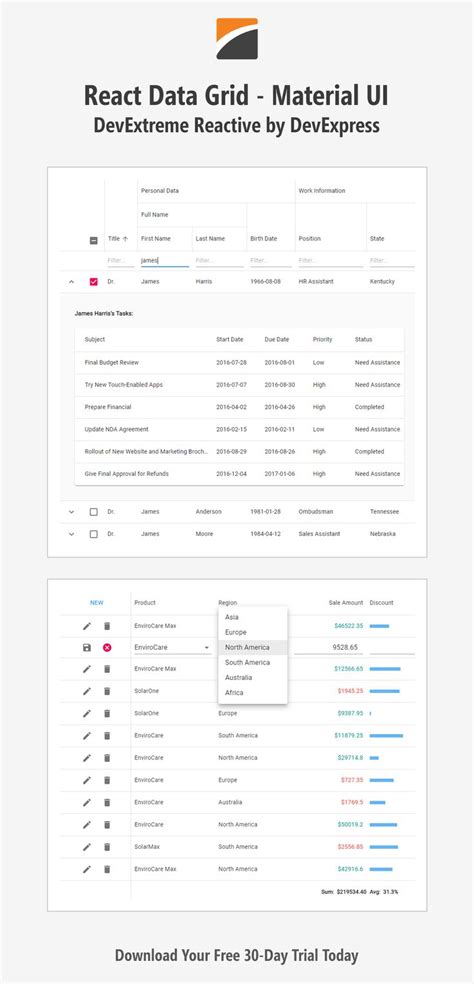
Task: Click the Ombudsman position cell
Action: coord(314,512)
